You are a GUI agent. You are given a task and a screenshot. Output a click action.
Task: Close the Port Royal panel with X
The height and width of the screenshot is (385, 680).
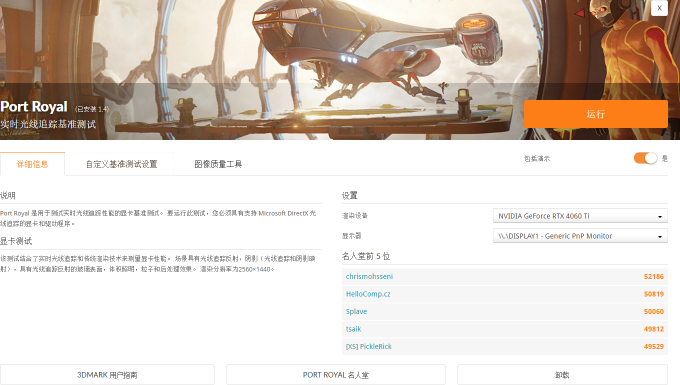click(x=659, y=8)
